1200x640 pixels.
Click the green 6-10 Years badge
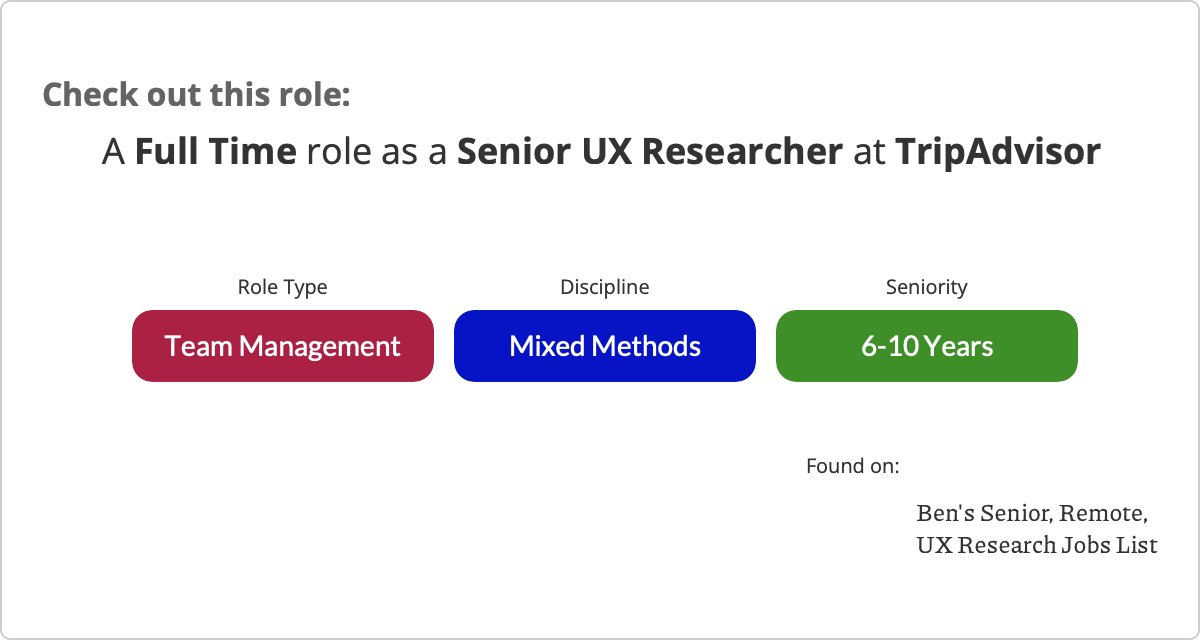[927, 346]
